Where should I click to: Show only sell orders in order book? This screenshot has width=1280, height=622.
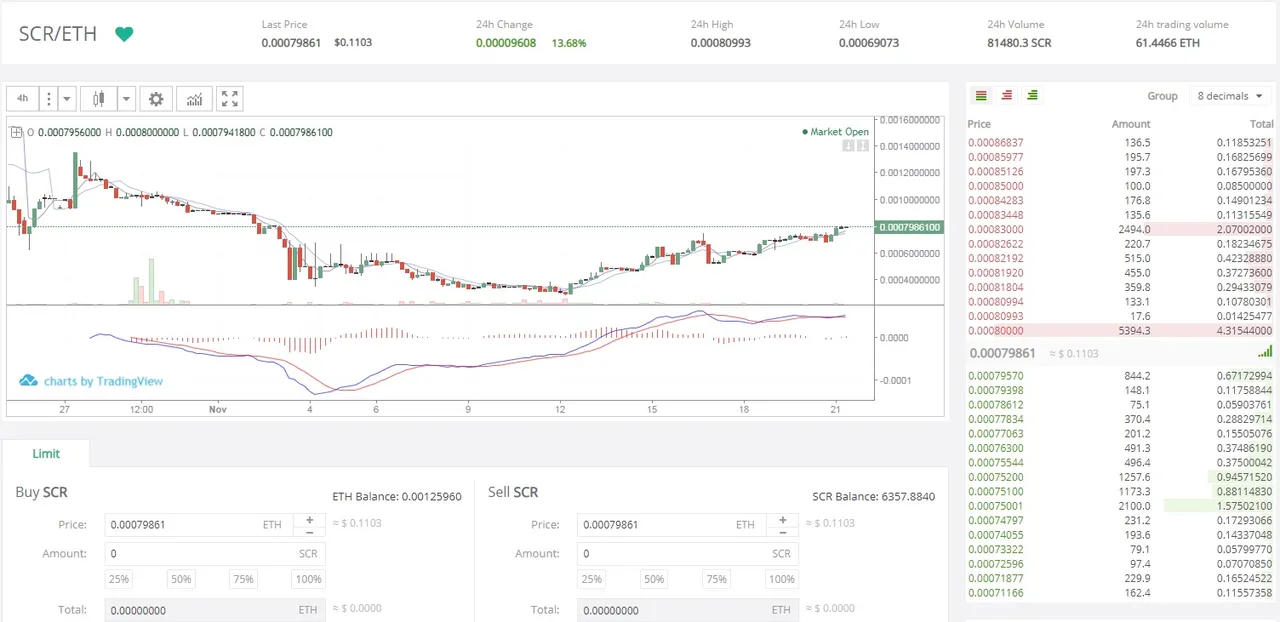tap(1007, 96)
